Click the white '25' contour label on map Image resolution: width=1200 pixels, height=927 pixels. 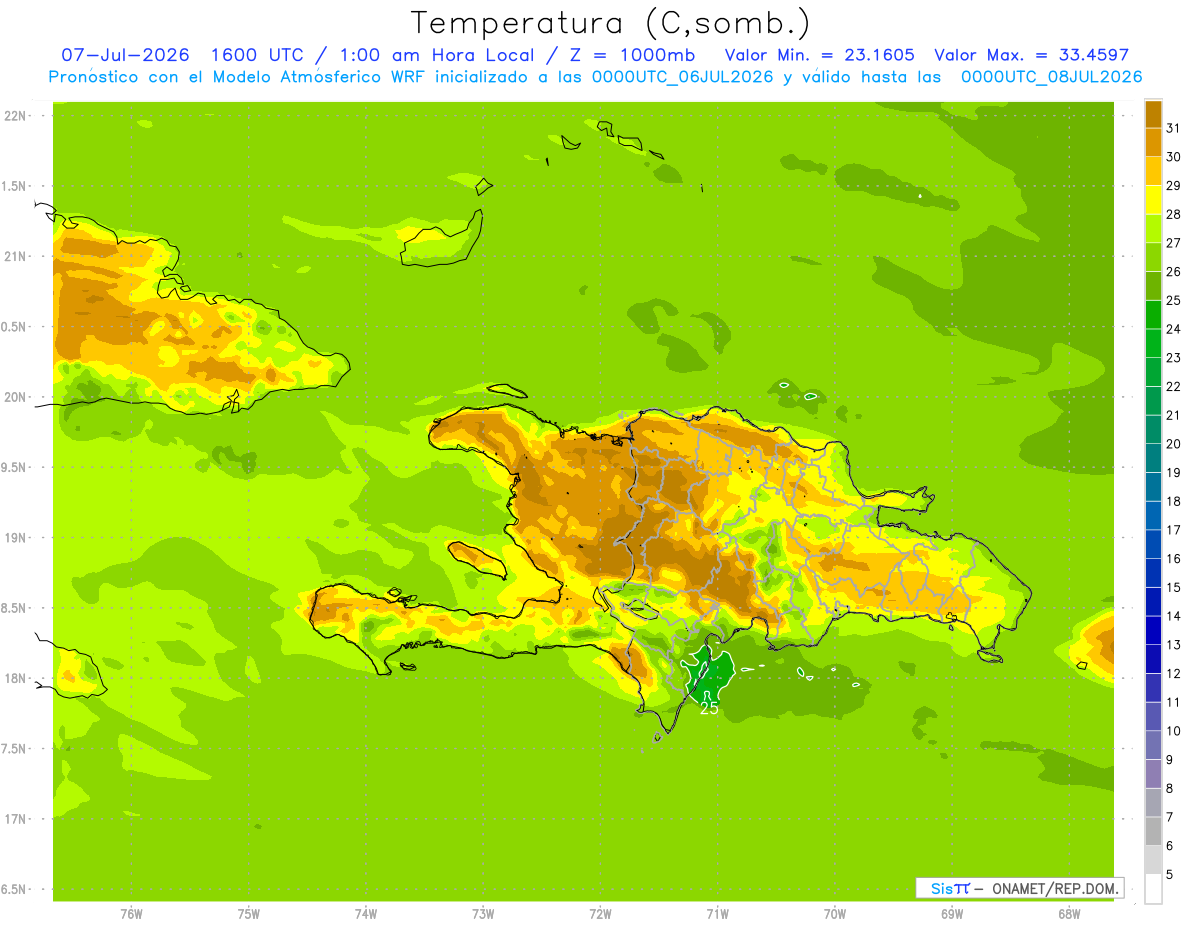click(708, 708)
